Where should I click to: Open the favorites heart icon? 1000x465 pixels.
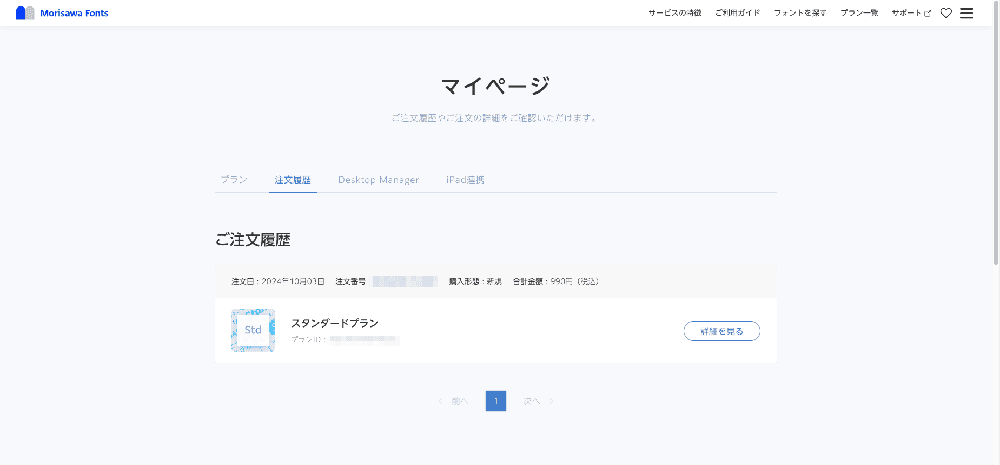point(946,13)
